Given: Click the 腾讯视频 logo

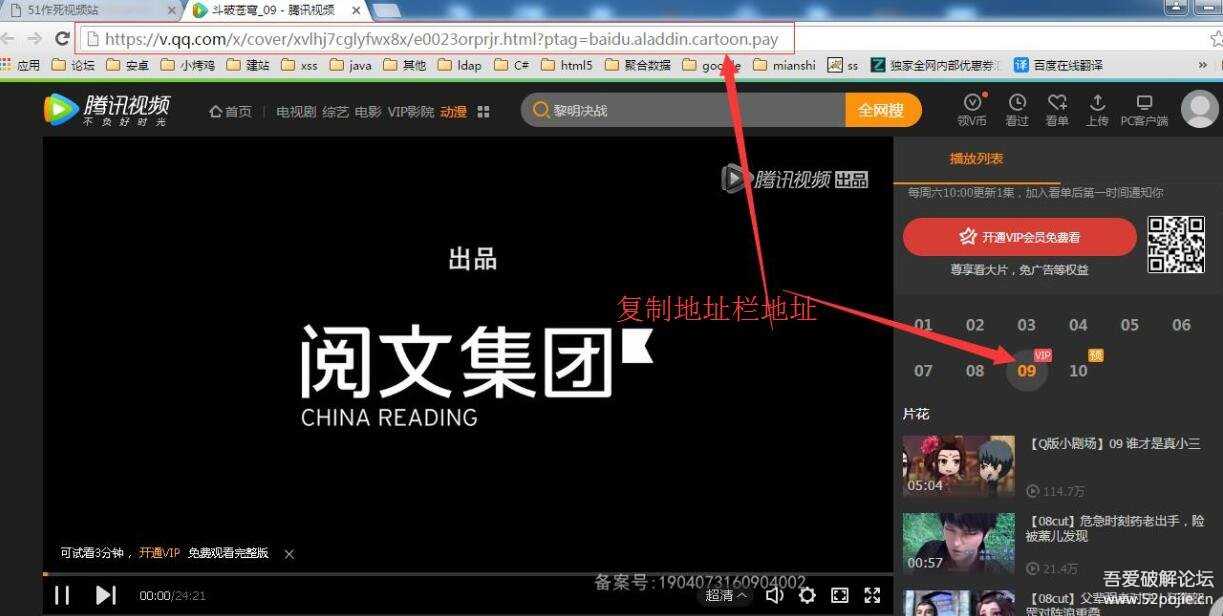Looking at the screenshot, I should pos(107,110).
